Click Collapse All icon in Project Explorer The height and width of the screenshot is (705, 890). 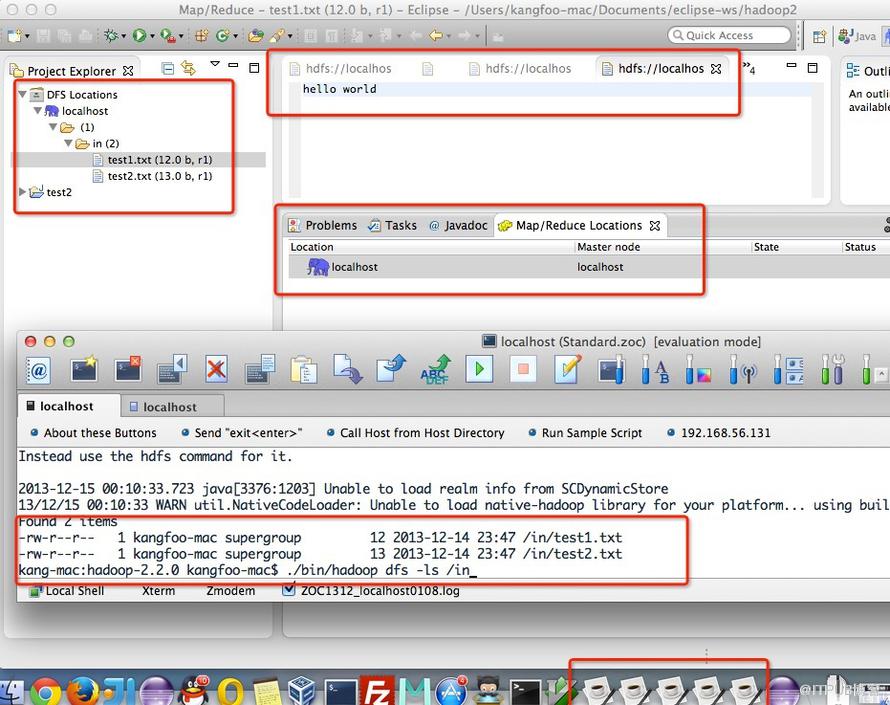pyautogui.click(x=167, y=69)
